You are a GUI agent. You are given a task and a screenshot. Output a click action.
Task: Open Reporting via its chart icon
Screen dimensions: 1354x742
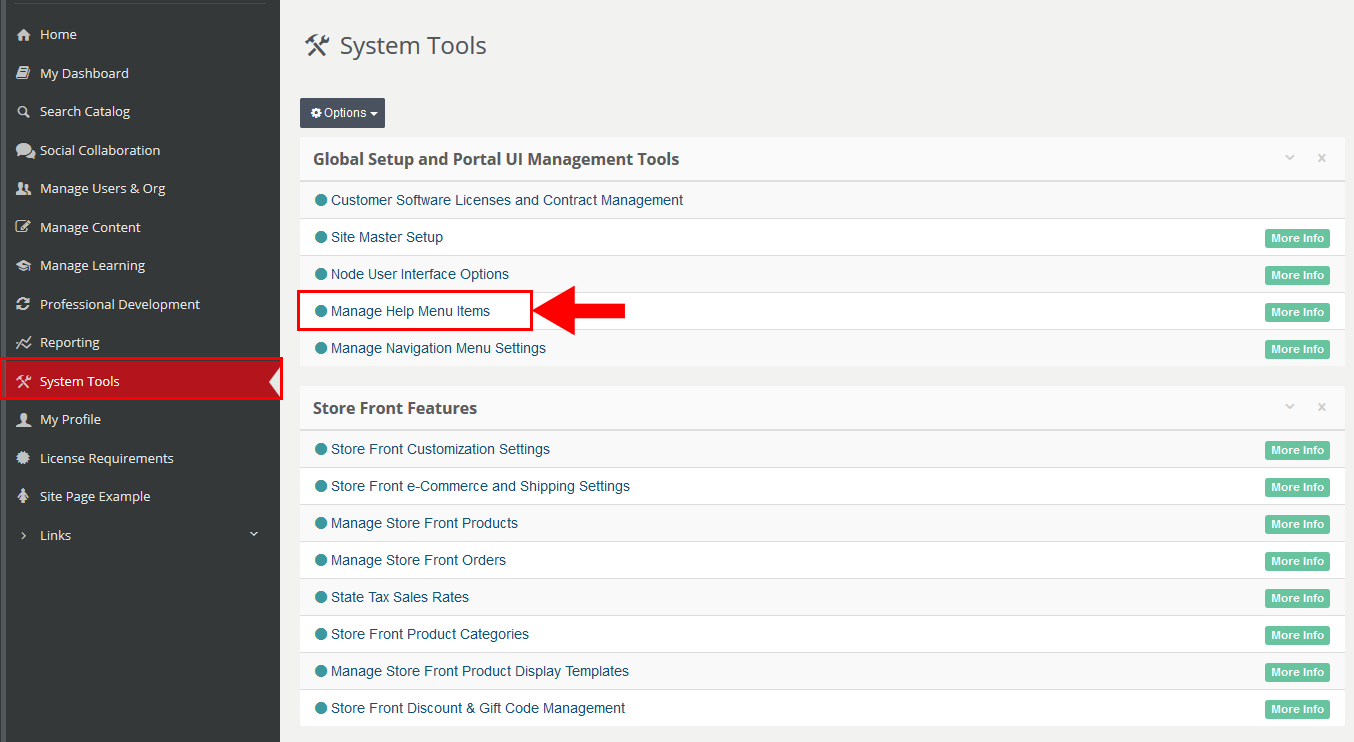click(22, 342)
